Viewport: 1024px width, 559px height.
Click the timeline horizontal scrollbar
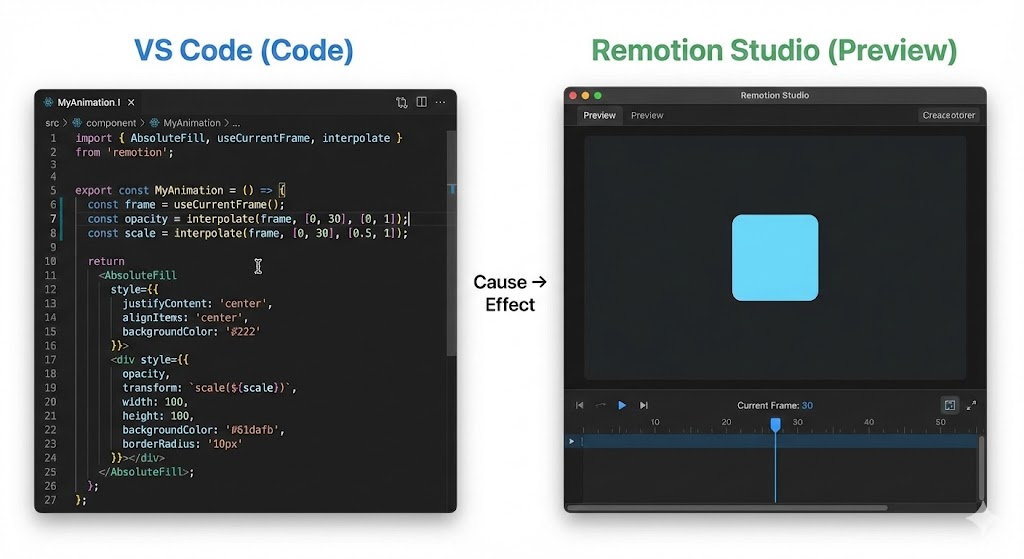(x=727, y=508)
